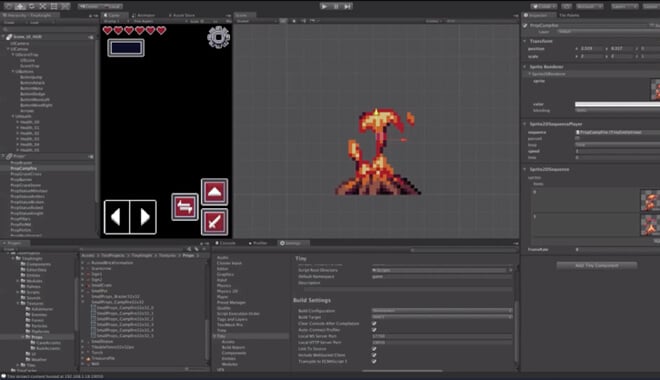Image resolution: width=660 pixels, height=380 pixels.
Task: Select SmallCrate asset in Project list
Action: (101, 285)
